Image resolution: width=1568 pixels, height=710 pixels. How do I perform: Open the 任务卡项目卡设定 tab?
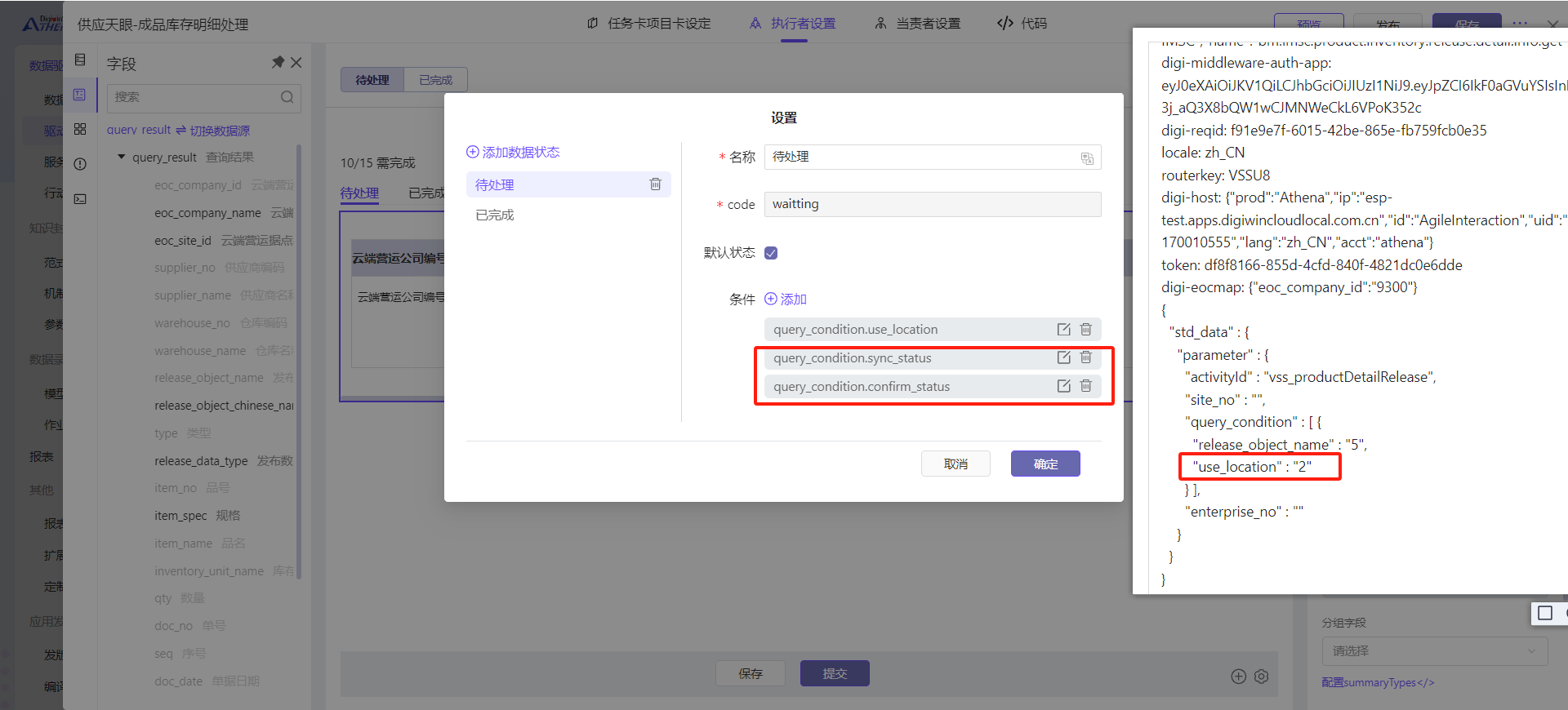tap(649, 24)
